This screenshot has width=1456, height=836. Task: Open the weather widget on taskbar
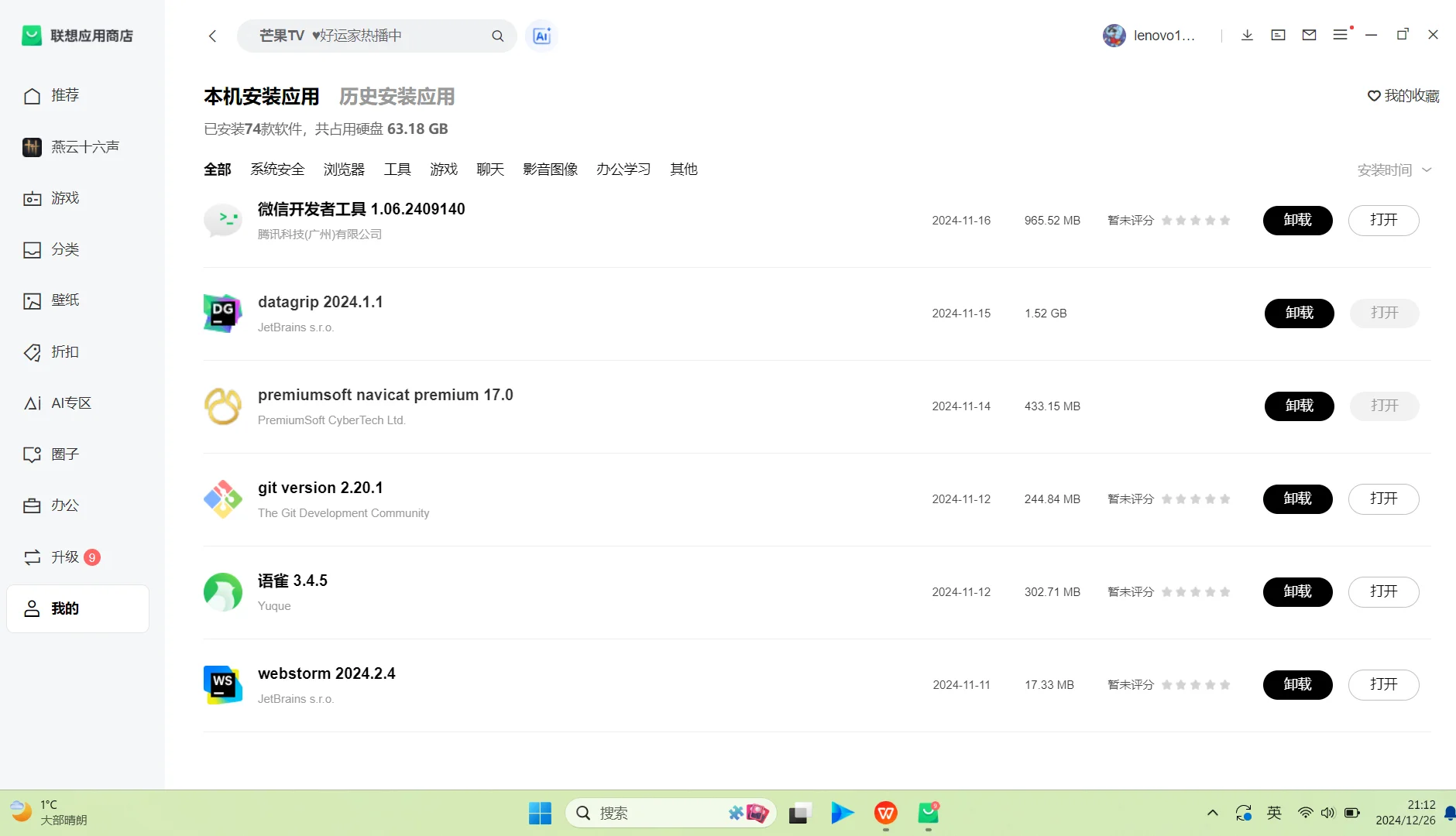tap(48, 813)
